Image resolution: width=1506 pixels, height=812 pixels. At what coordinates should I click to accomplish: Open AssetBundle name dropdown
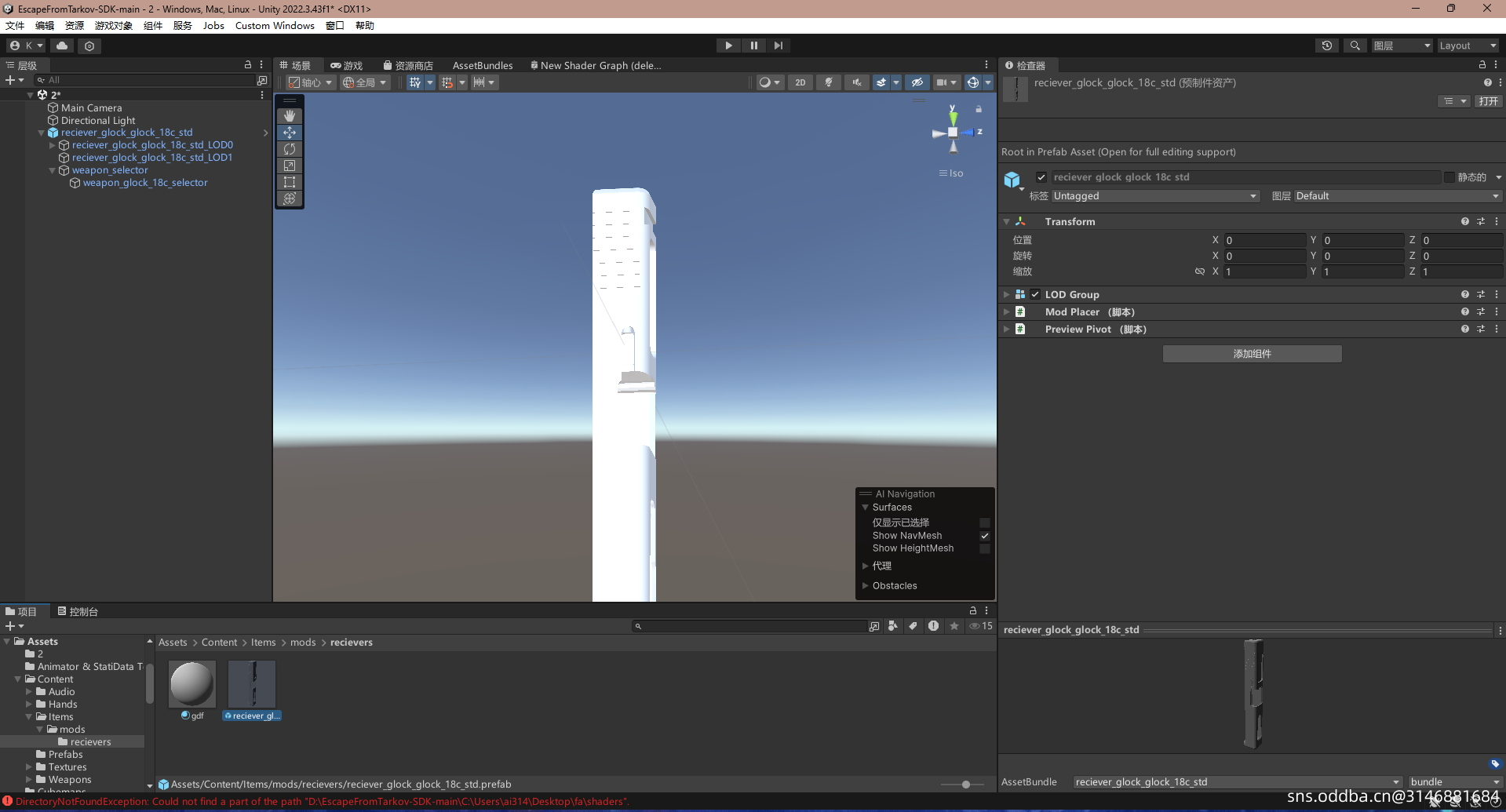click(1237, 782)
